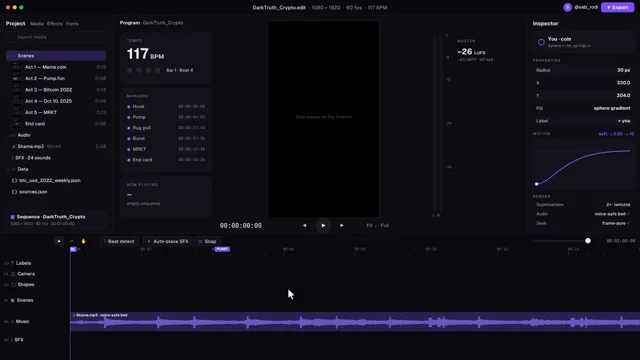
Task: Click the End card thumbnail
Action: 17,124
